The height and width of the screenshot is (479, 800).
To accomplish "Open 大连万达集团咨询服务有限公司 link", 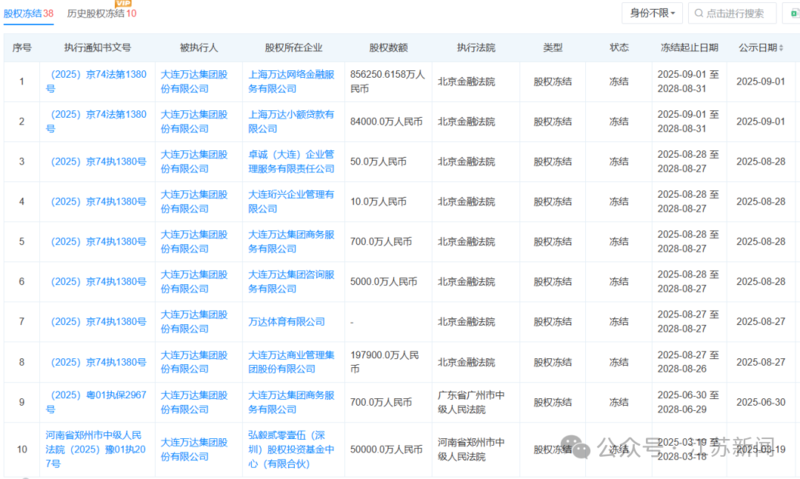I will tap(291, 282).
